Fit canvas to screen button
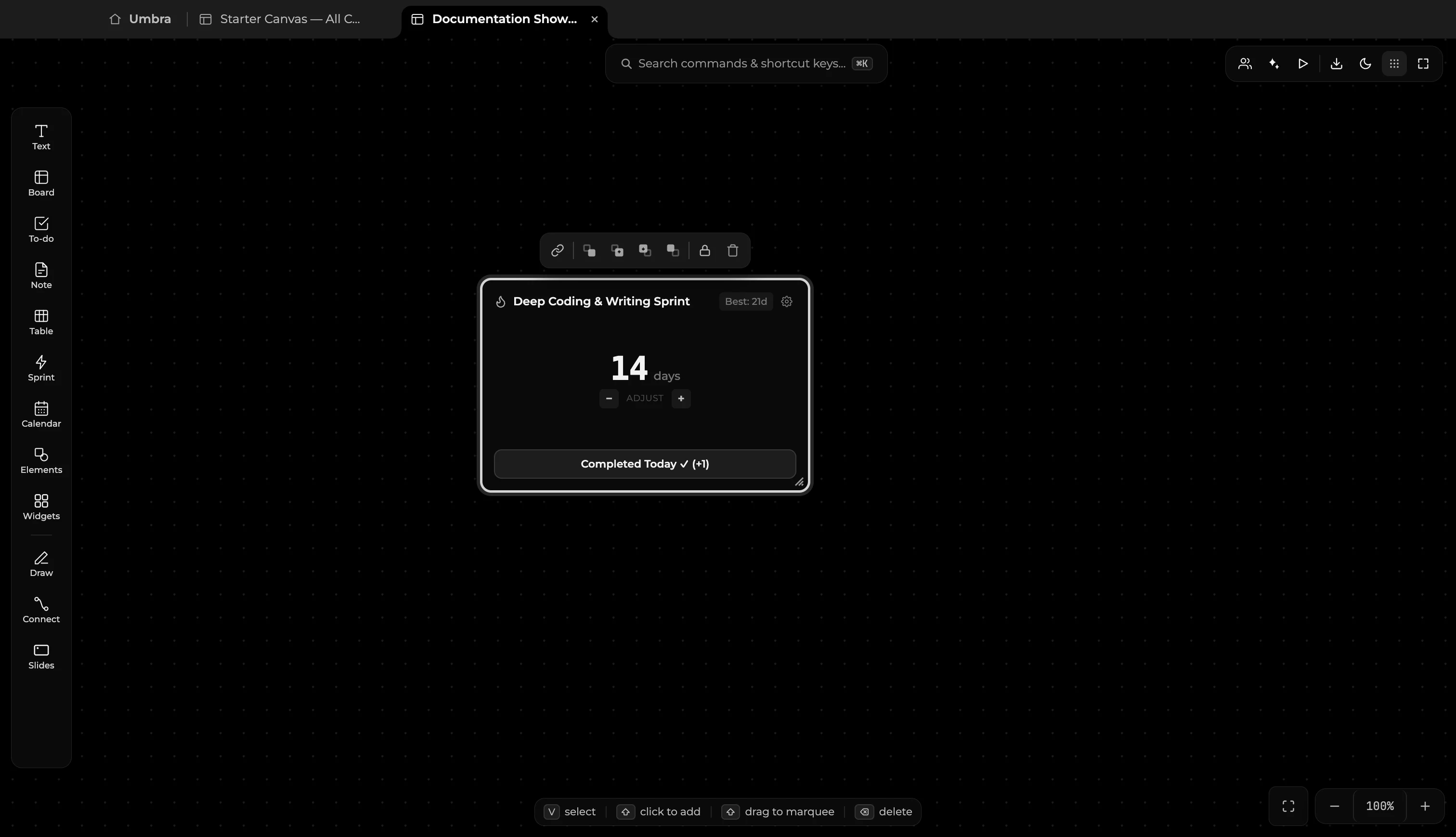 pos(1288,806)
